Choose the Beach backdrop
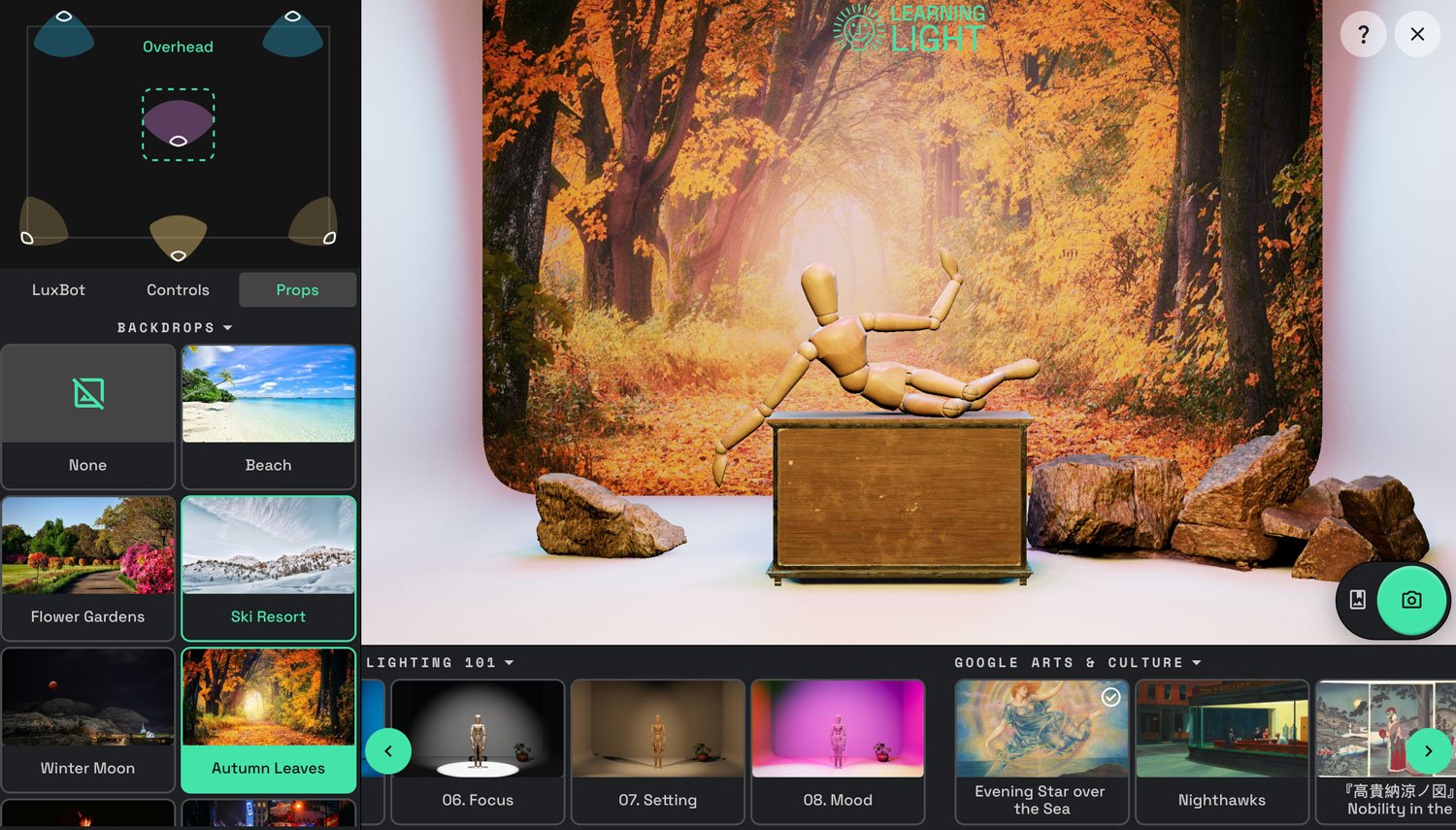The width and height of the screenshot is (1456, 830). pos(269,416)
